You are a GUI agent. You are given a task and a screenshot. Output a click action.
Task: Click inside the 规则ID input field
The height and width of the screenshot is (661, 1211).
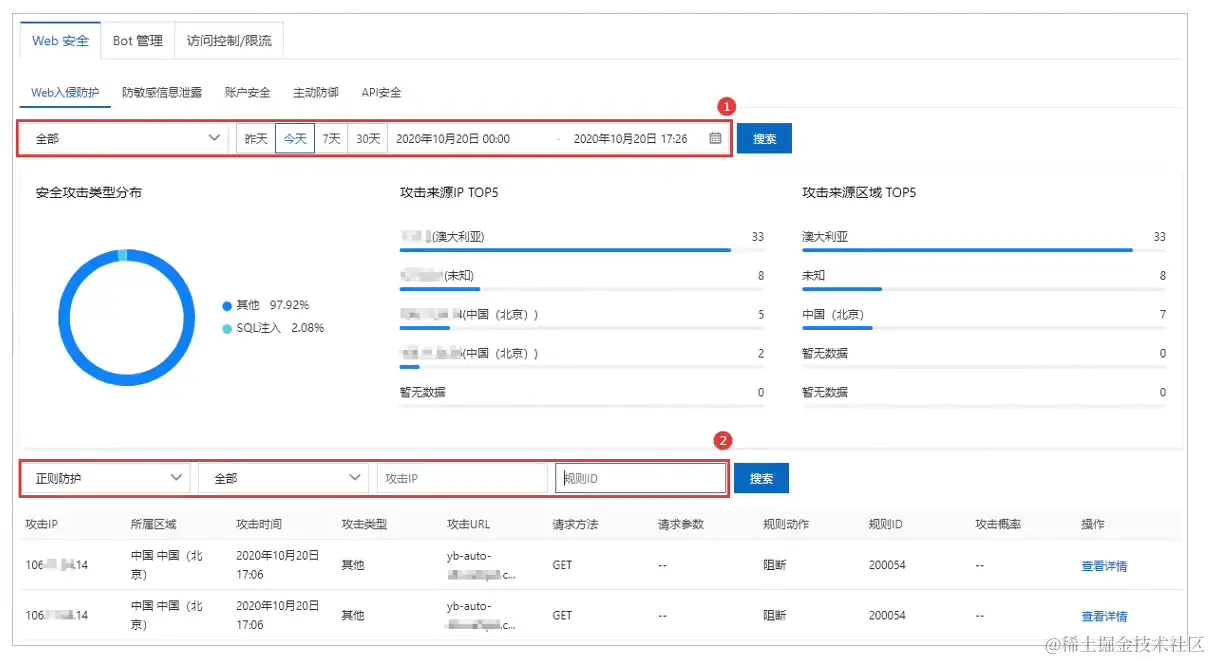click(640, 478)
